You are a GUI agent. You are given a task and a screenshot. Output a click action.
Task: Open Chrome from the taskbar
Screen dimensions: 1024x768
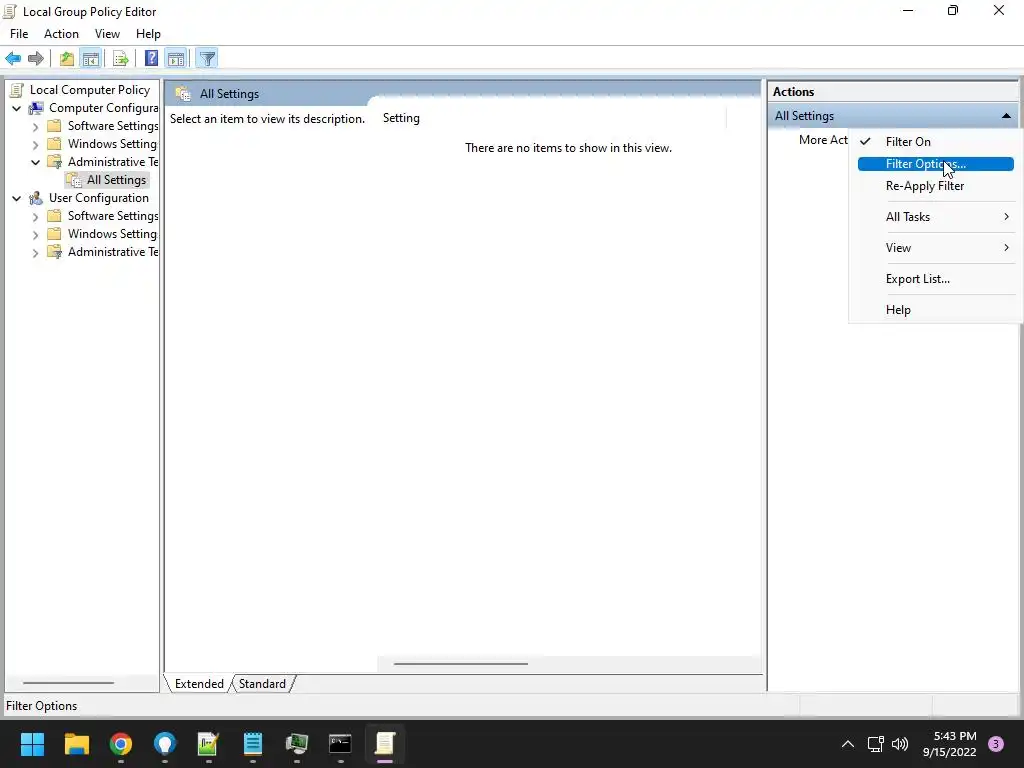[x=121, y=744]
